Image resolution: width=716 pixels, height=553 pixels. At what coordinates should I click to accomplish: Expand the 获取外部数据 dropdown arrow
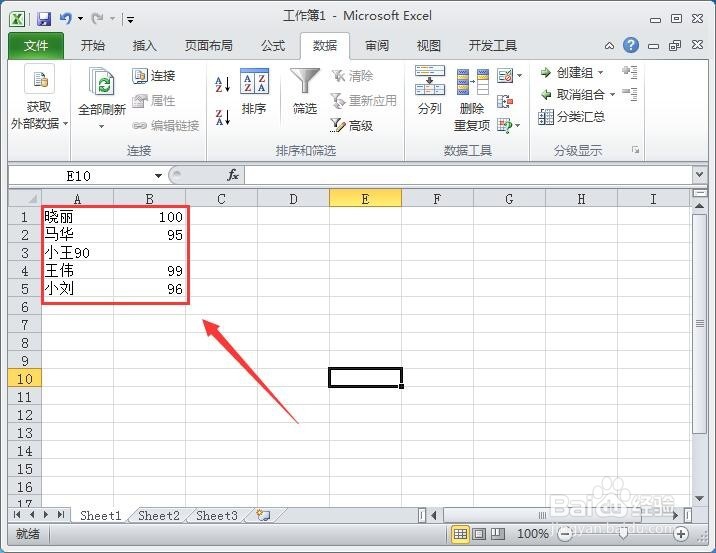tap(66, 123)
